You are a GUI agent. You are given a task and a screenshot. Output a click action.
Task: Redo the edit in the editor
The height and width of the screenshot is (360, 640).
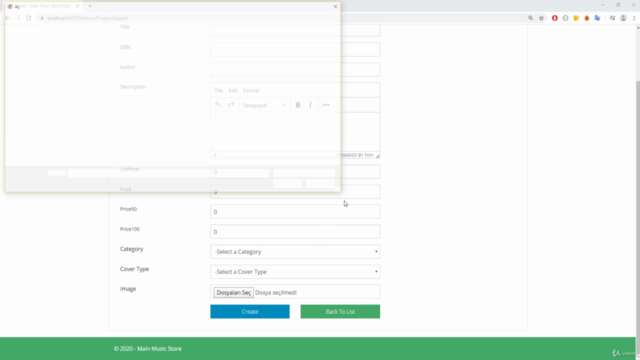pos(231,105)
